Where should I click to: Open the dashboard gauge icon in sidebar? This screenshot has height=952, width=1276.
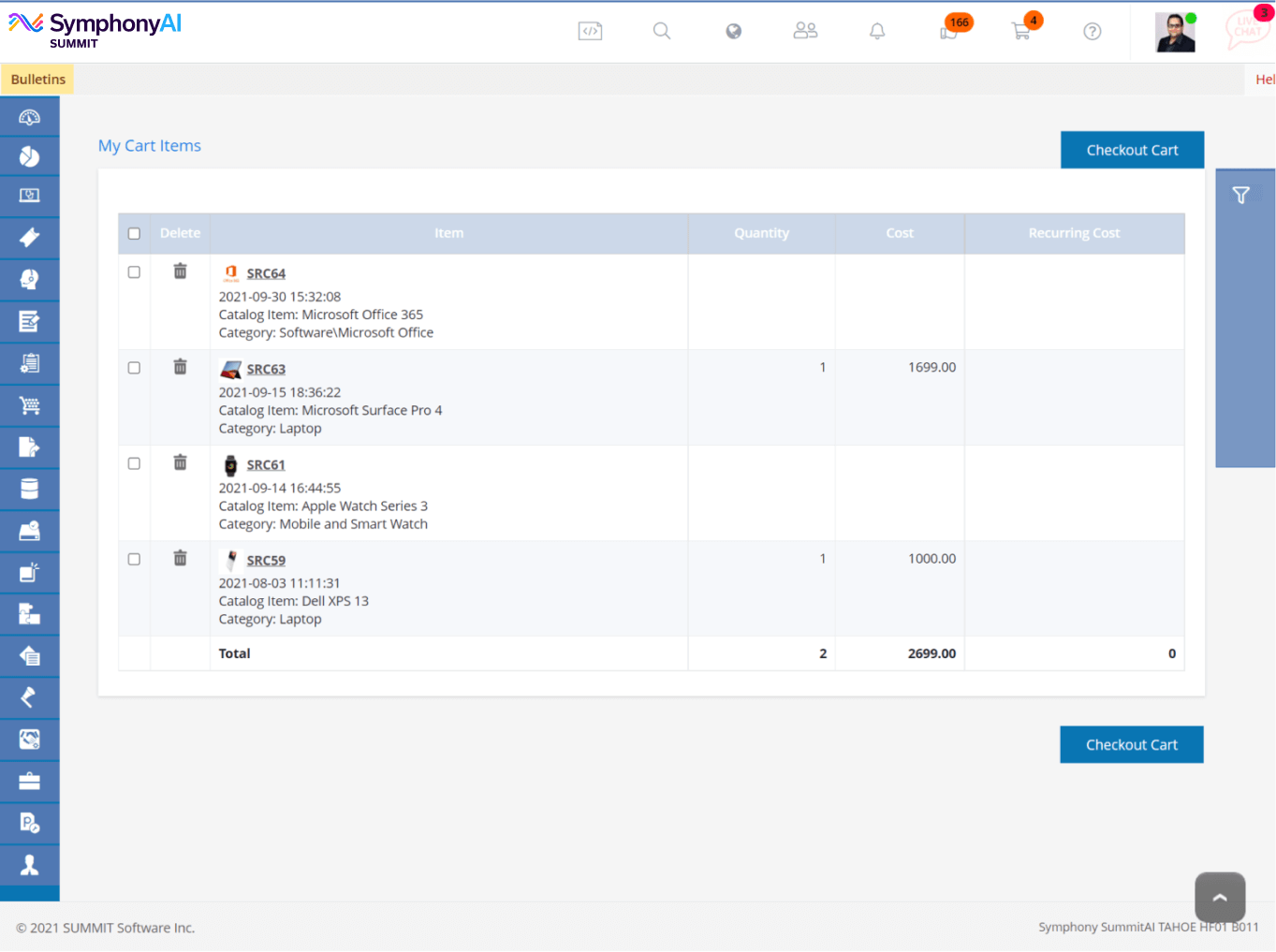pos(29,117)
